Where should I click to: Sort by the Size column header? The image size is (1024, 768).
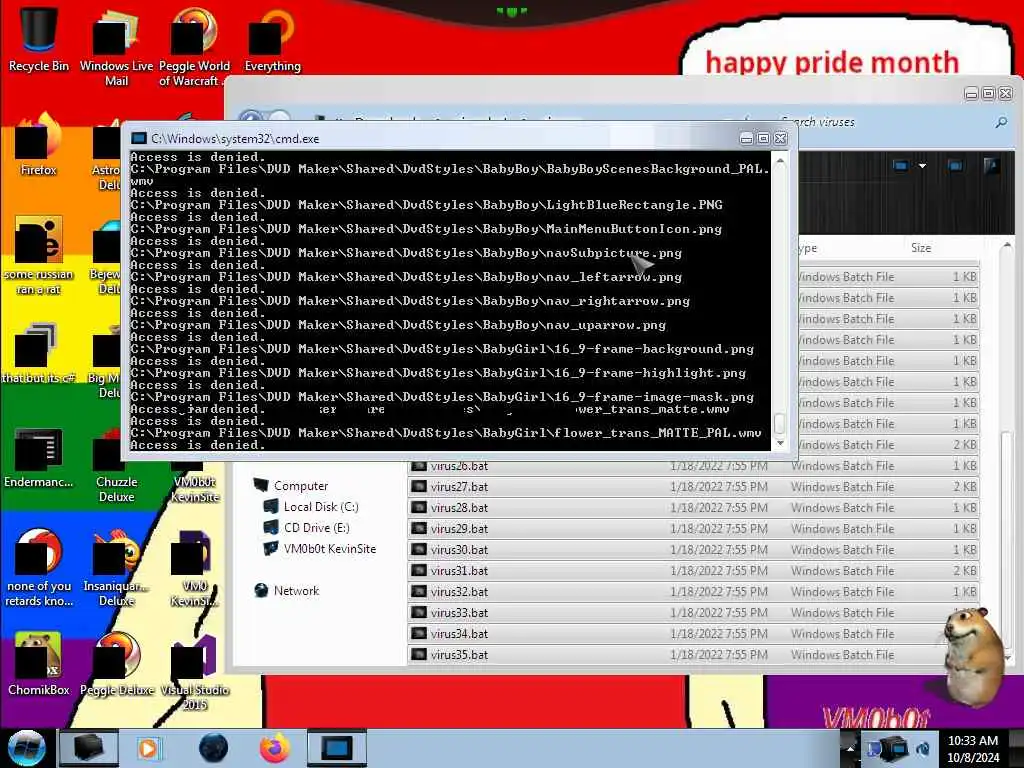(x=921, y=248)
